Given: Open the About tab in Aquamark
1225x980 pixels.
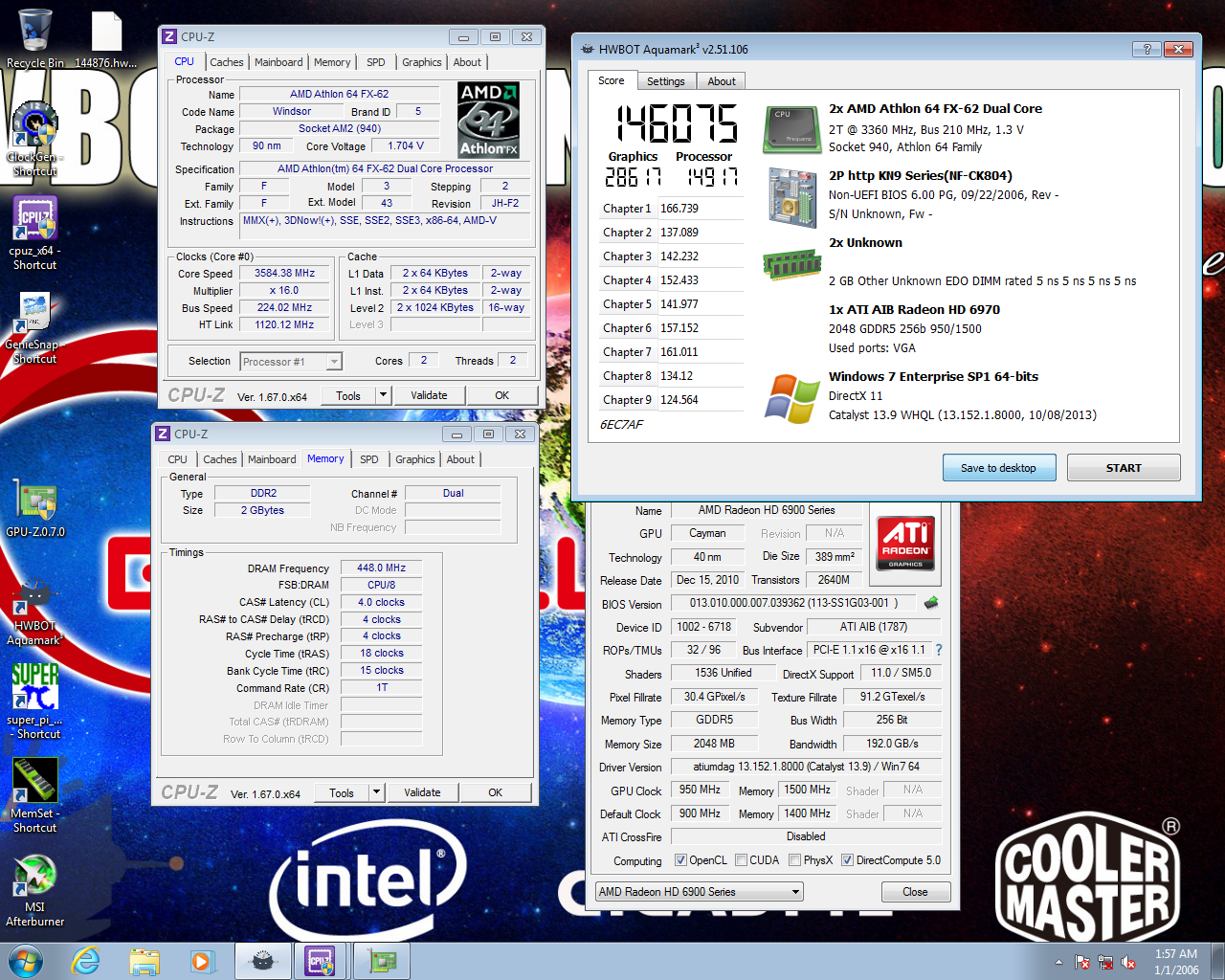Looking at the screenshot, I should coord(722,81).
